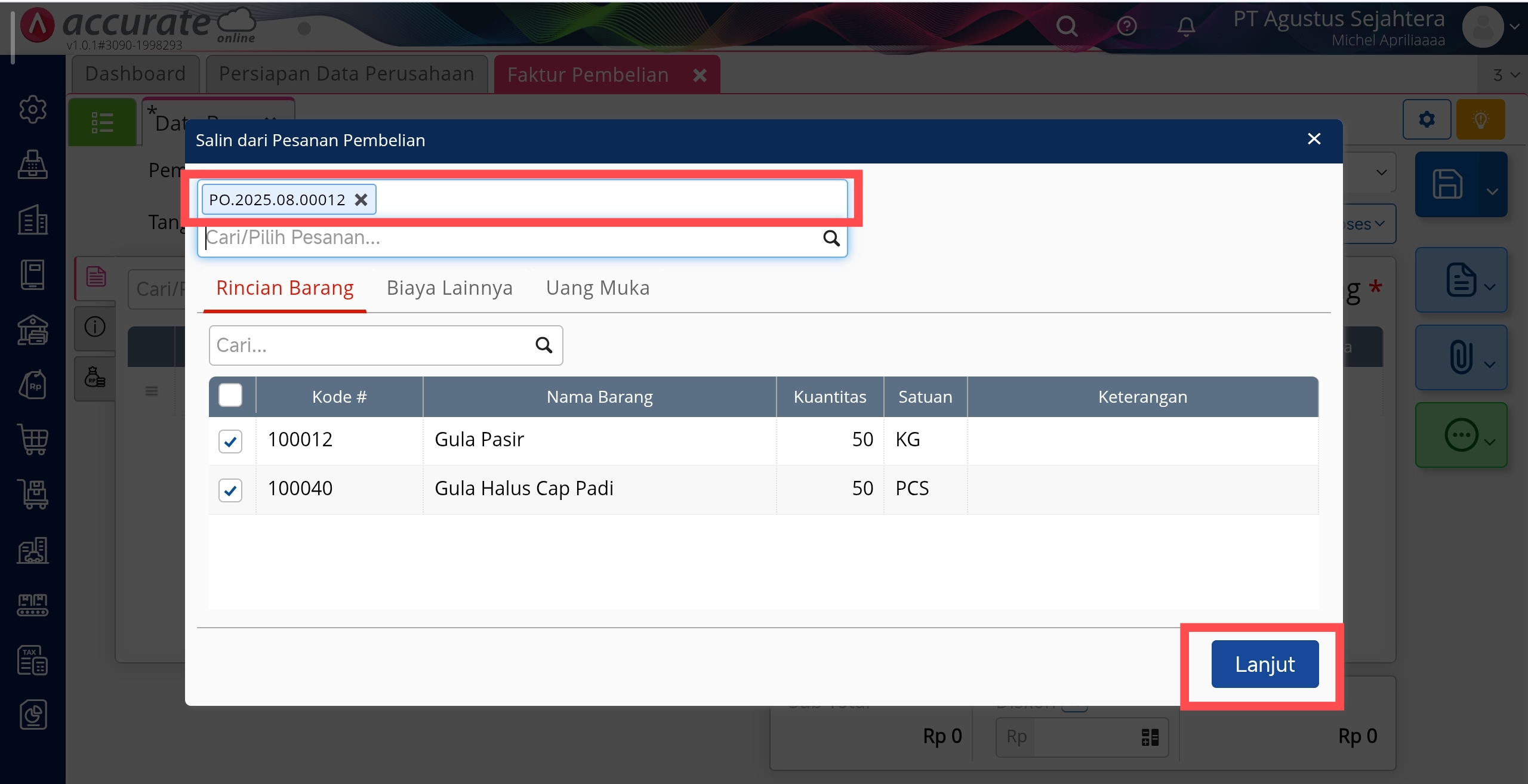Uncheck the Gula Pasir row checkbox
This screenshot has width=1528, height=784.
click(x=230, y=442)
